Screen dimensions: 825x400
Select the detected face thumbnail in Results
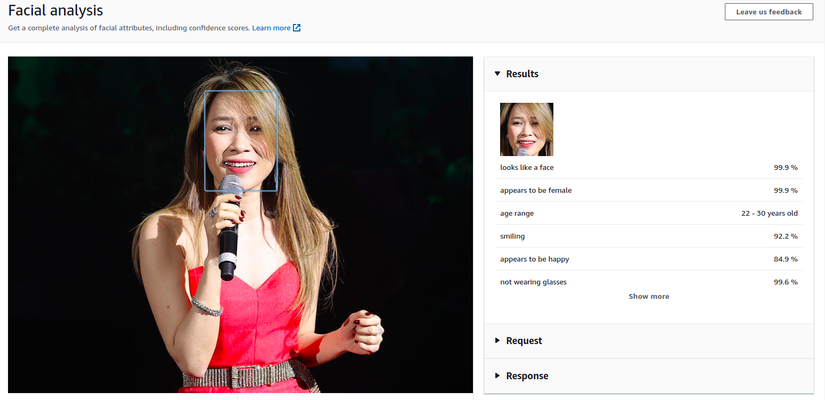(526, 129)
